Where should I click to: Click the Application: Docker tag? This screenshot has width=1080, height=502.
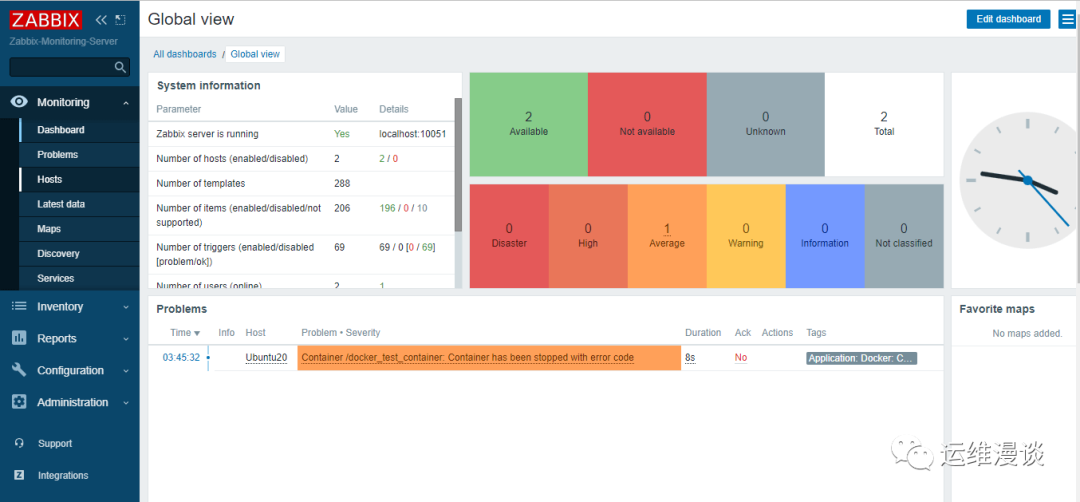coord(862,358)
